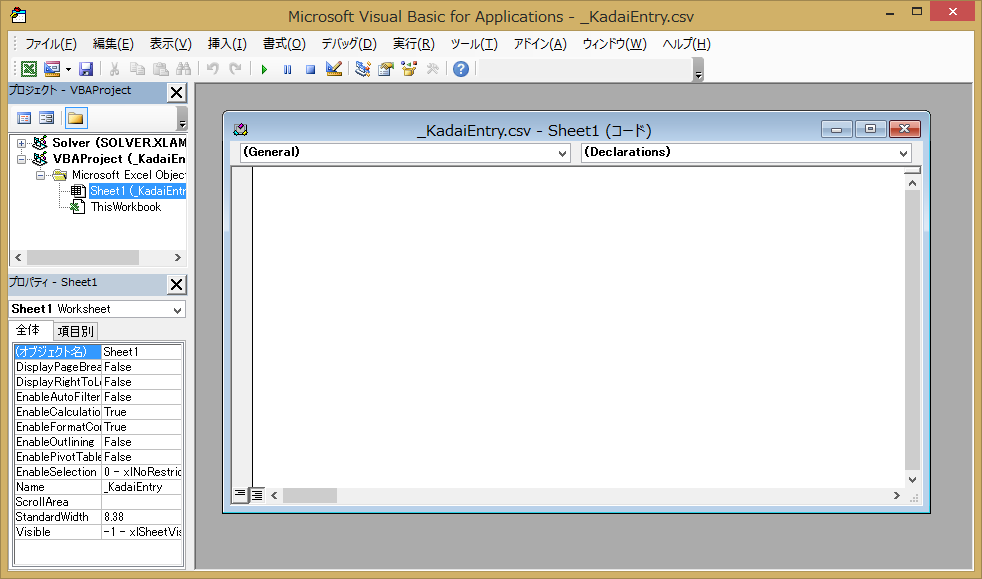982x579 pixels.
Task: Click View Object icon in Project panel
Action: coord(46,118)
